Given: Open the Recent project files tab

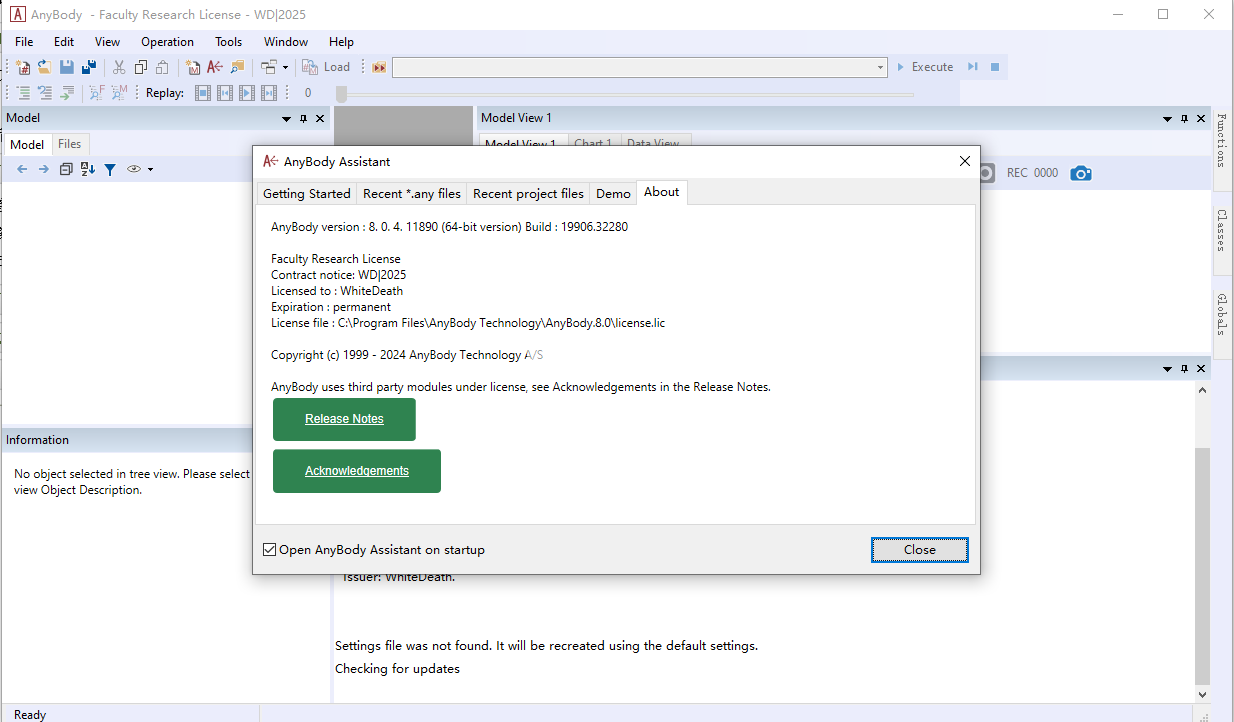Looking at the screenshot, I should point(528,193).
